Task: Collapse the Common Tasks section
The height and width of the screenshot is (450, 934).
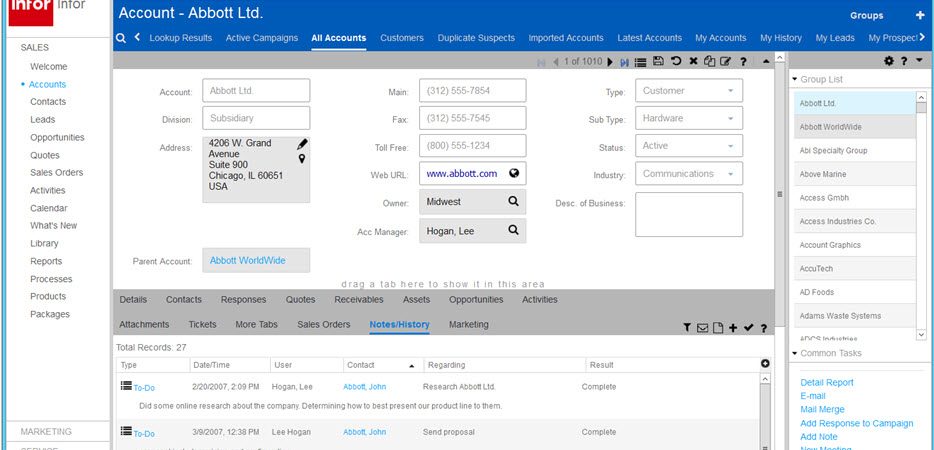Action: tap(795, 353)
